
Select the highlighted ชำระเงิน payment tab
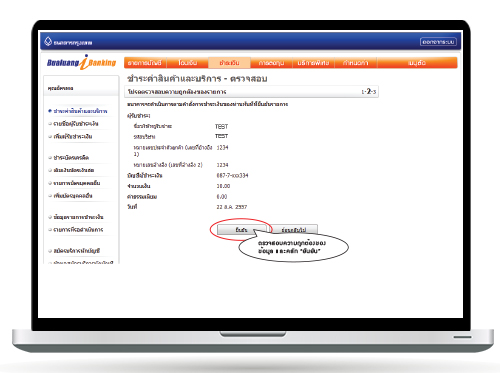click(x=229, y=63)
